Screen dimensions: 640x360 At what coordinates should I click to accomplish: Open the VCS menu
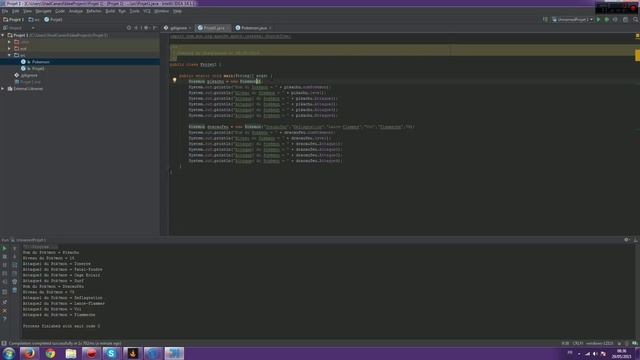147,11
